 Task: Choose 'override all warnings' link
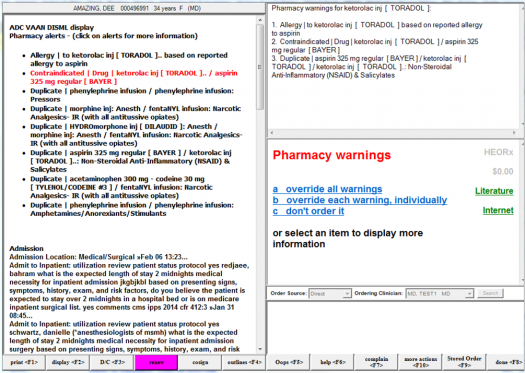[327, 189]
